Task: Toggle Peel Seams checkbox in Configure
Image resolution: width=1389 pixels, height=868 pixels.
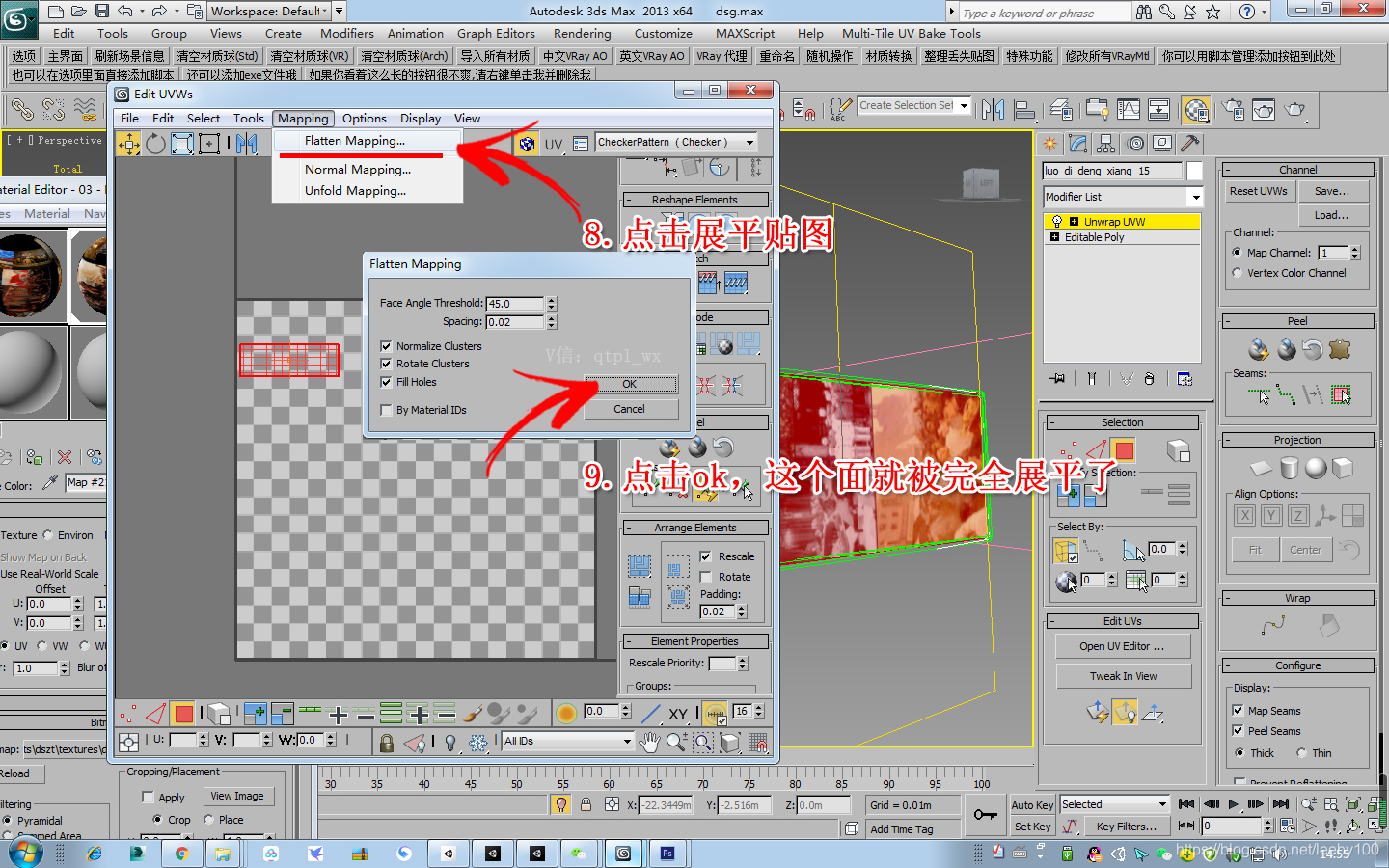Action: click(x=1239, y=731)
